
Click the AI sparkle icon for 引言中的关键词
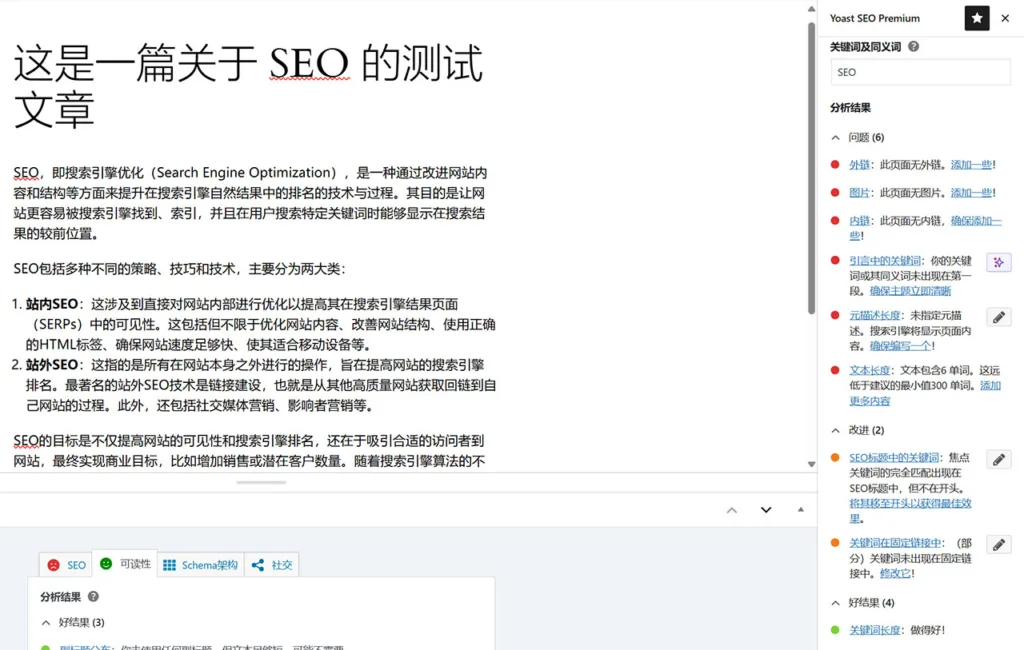point(998,262)
